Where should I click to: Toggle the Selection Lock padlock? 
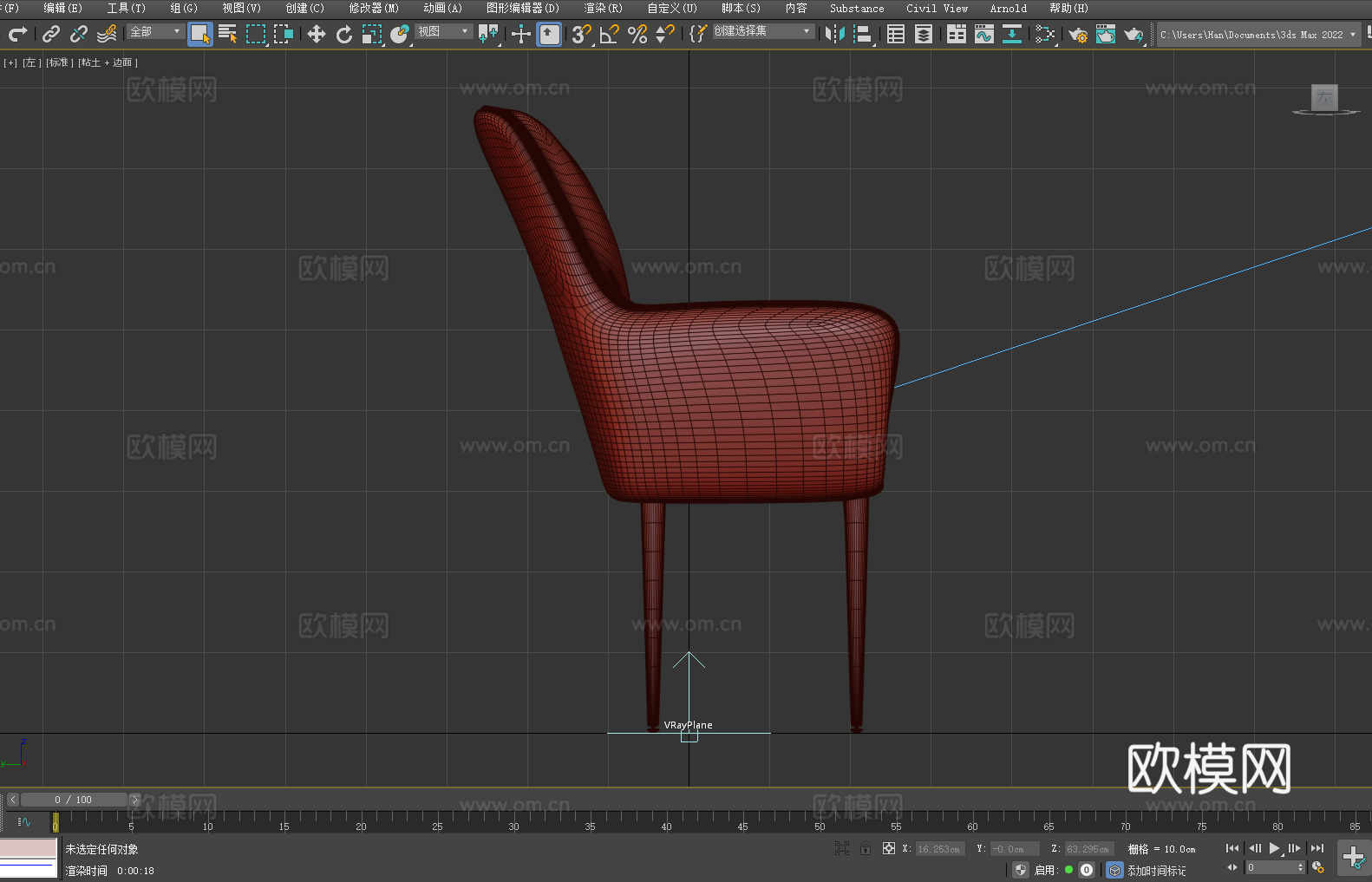tap(866, 848)
